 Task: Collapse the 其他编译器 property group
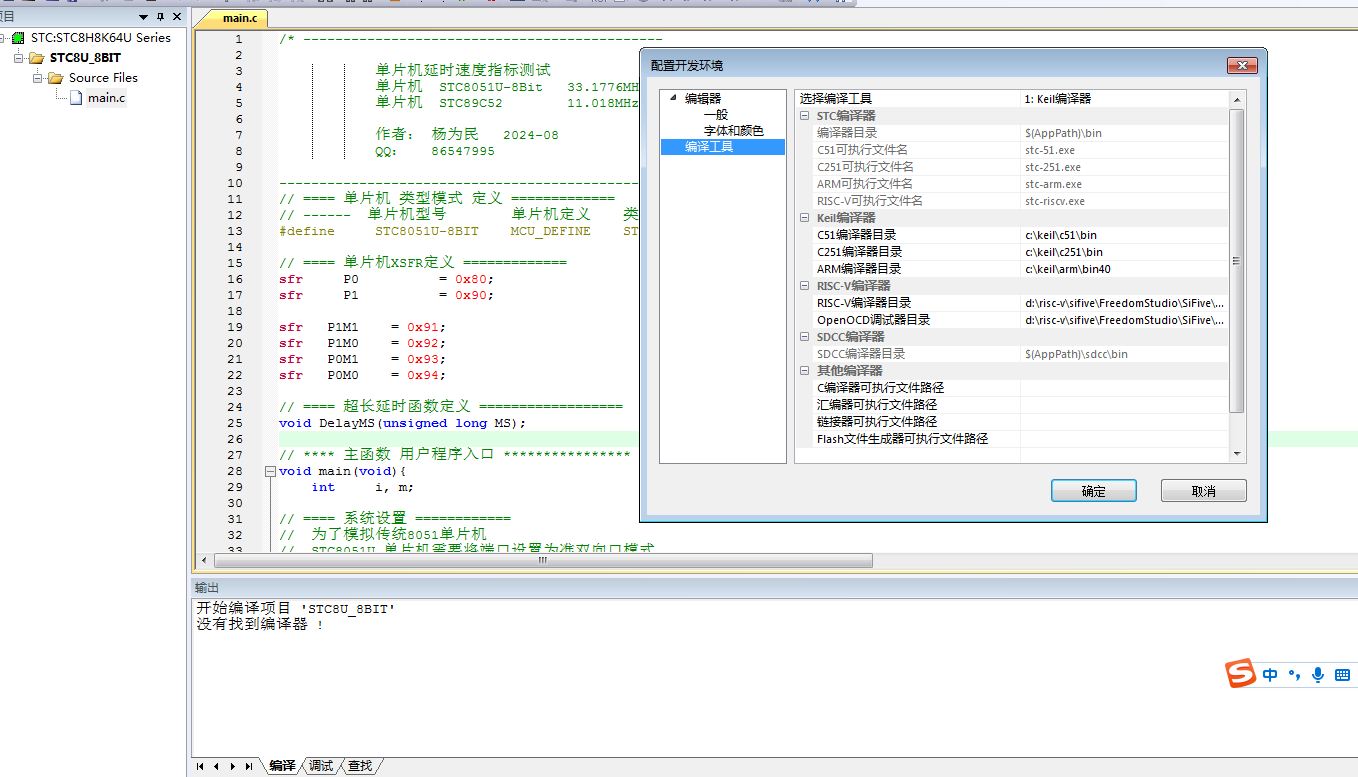point(805,371)
